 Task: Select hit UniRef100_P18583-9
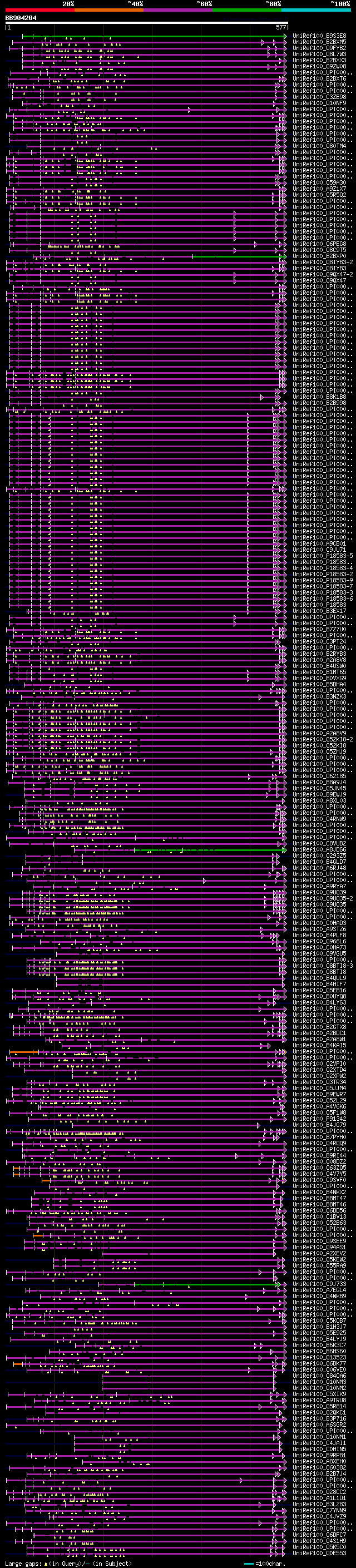[323, 580]
